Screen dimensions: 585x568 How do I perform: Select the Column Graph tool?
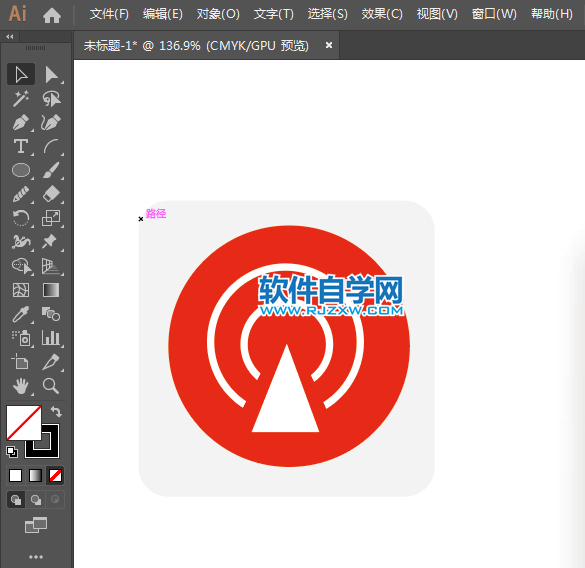[51, 338]
